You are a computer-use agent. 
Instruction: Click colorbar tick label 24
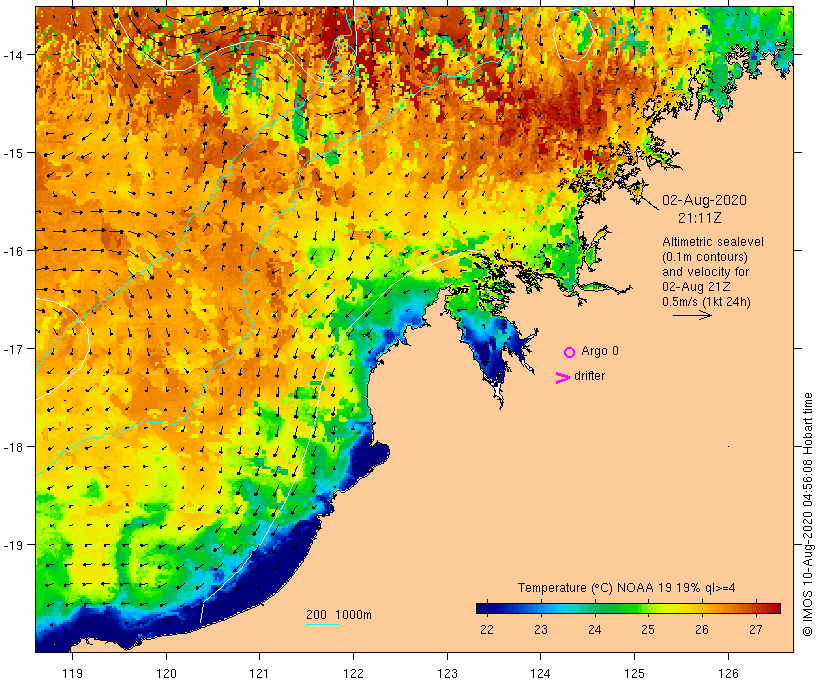[595, 630]
